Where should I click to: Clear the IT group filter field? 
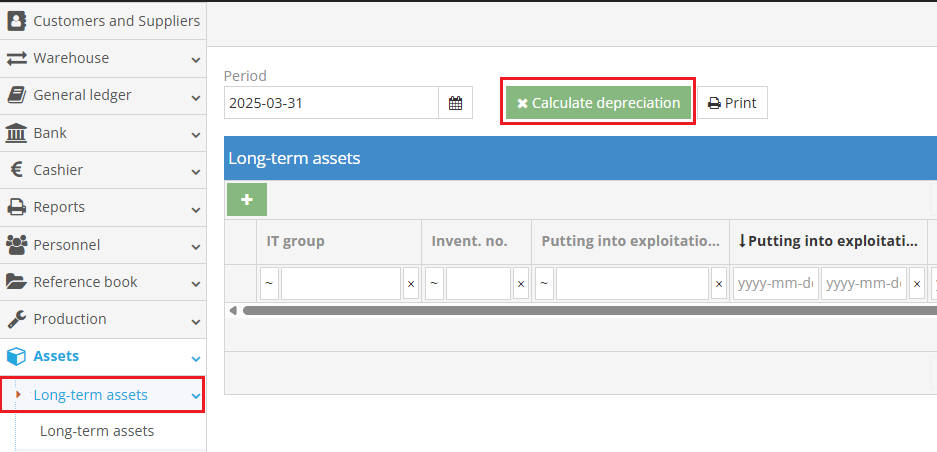(x=410, y=284)
